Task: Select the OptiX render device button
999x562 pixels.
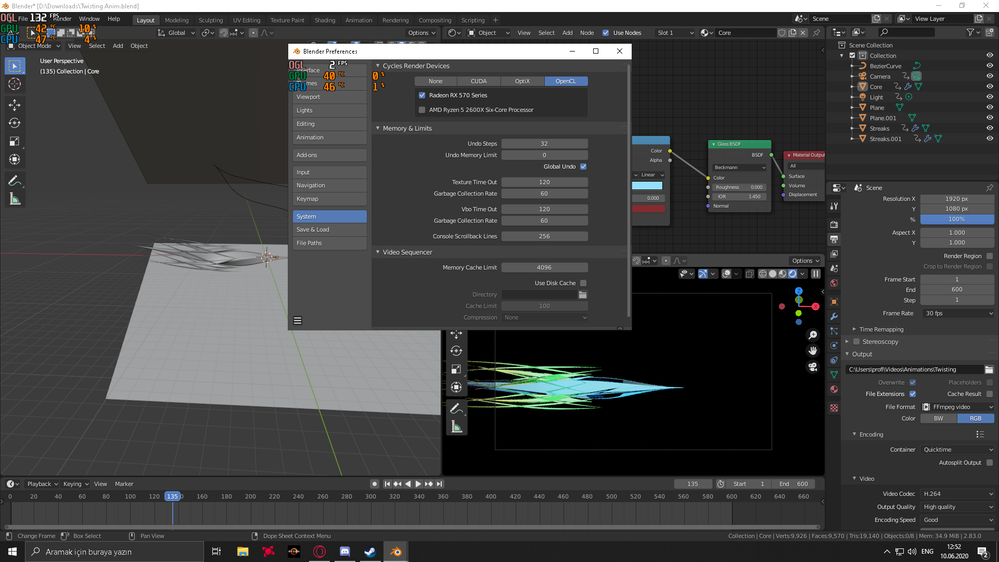Action: (x=522, y=81)
